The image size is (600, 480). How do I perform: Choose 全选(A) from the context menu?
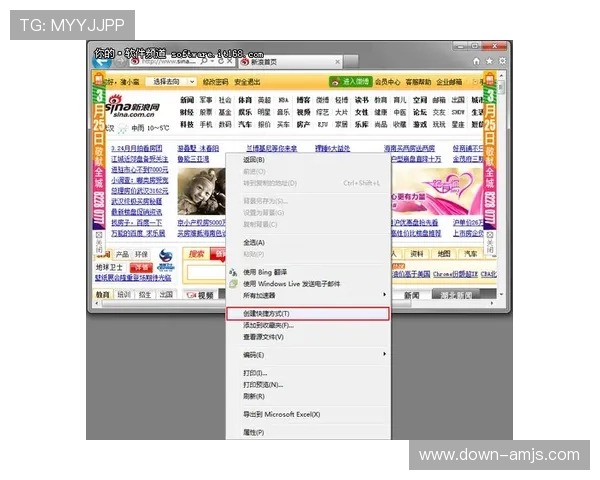tap(308, 243)
